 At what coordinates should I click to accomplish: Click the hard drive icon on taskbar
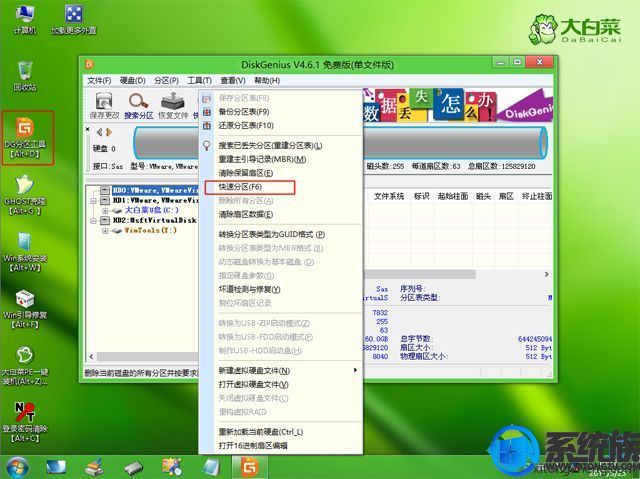[x=133, y=468]
